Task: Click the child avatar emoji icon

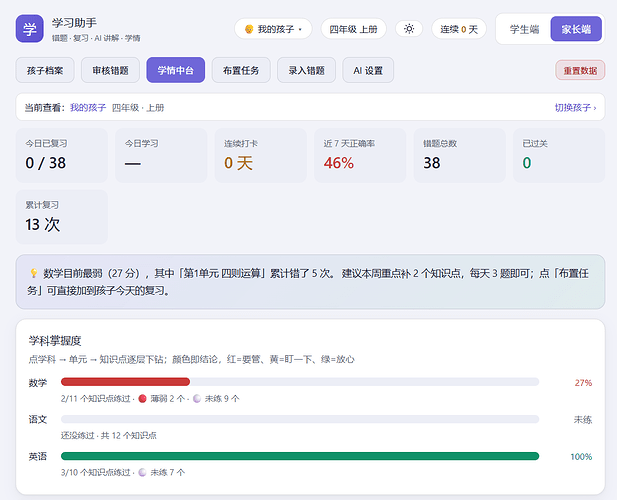Action: tap(249, 29)
